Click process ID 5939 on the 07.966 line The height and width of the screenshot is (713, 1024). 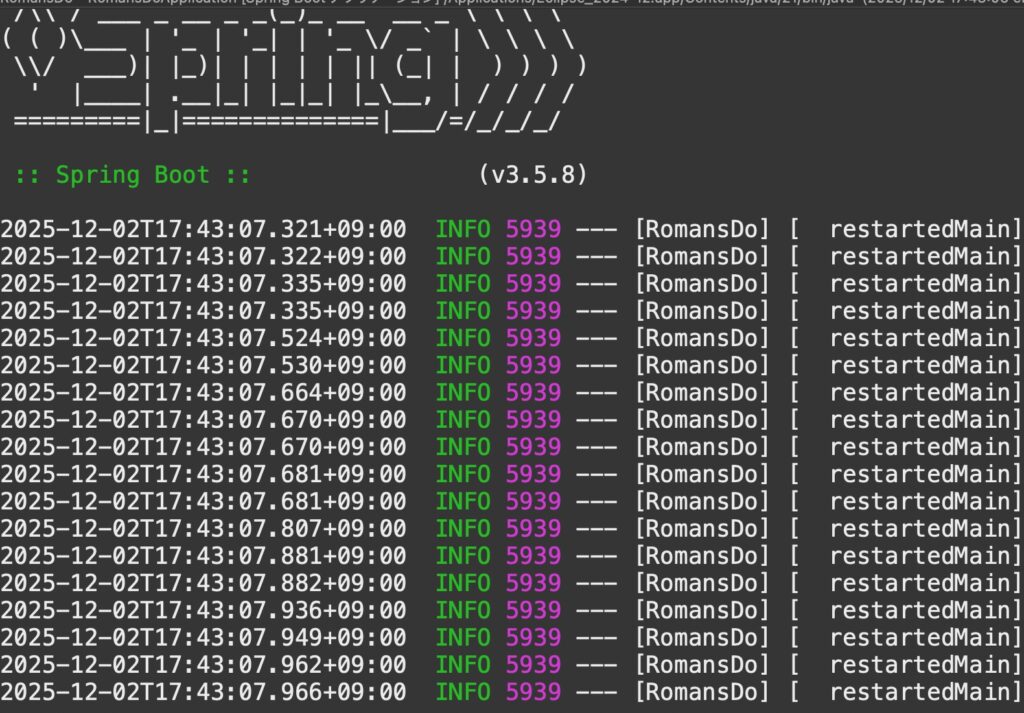tap(533, 691)
